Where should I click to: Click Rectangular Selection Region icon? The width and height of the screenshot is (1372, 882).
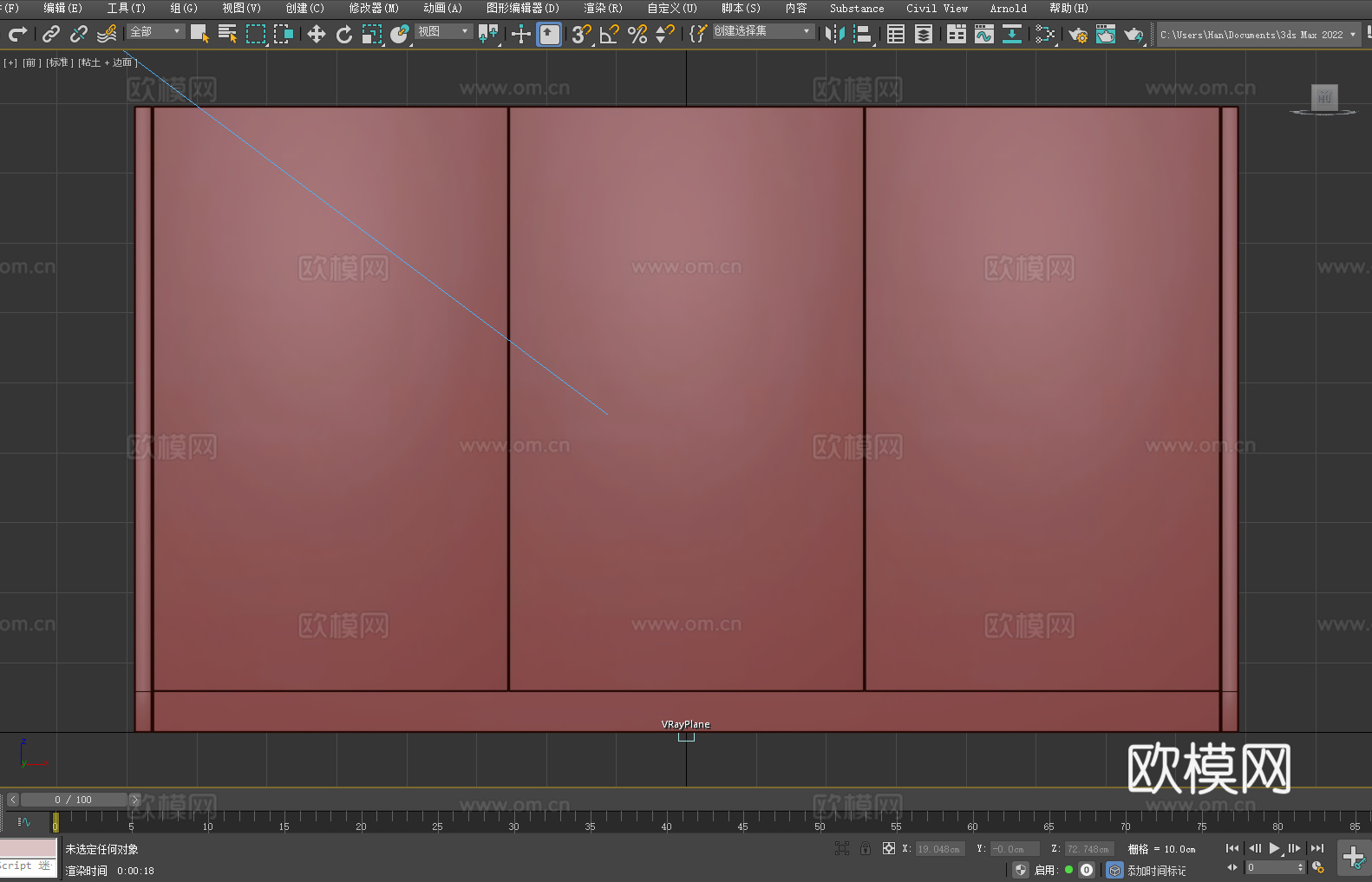[256, 34]
